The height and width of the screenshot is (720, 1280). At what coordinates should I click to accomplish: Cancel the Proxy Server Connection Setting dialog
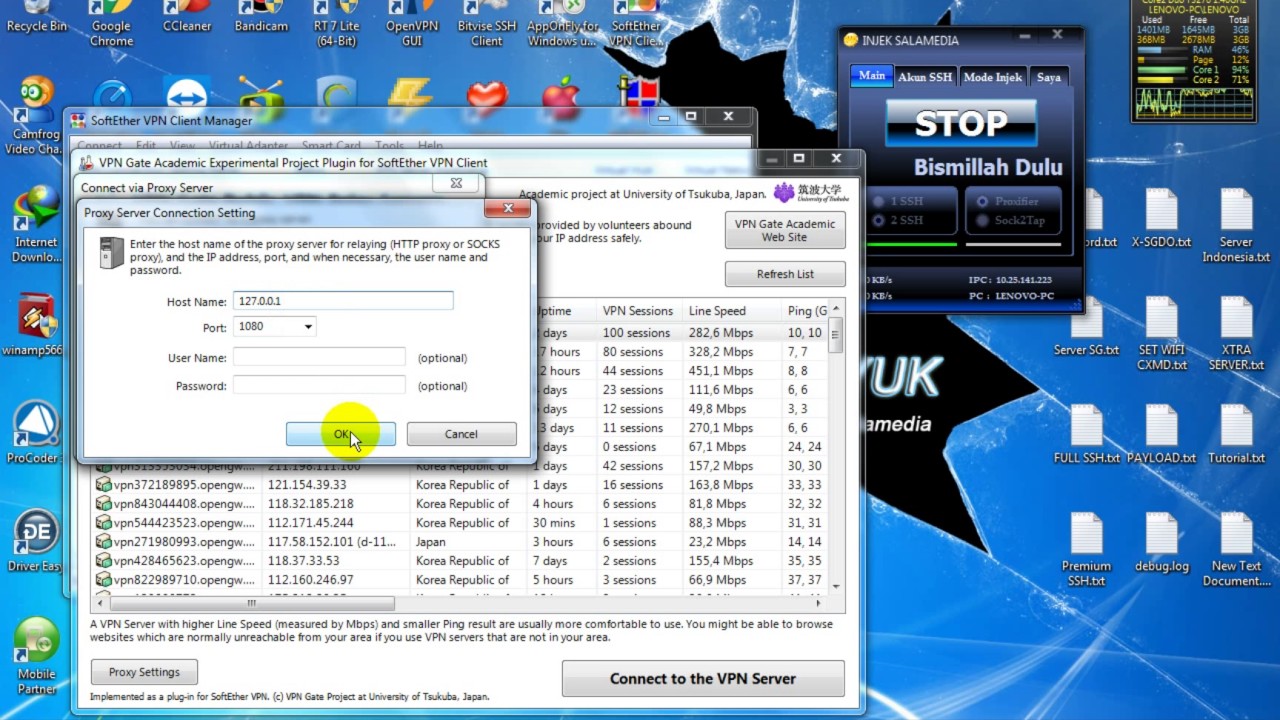461,434
